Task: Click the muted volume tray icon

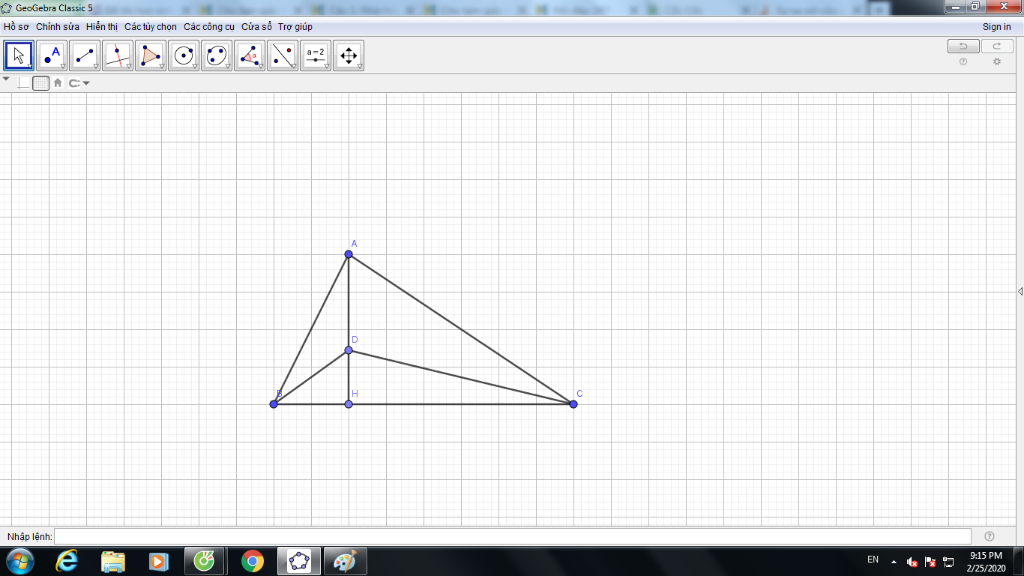Action: pyautogui.click(x=912, y=562)
